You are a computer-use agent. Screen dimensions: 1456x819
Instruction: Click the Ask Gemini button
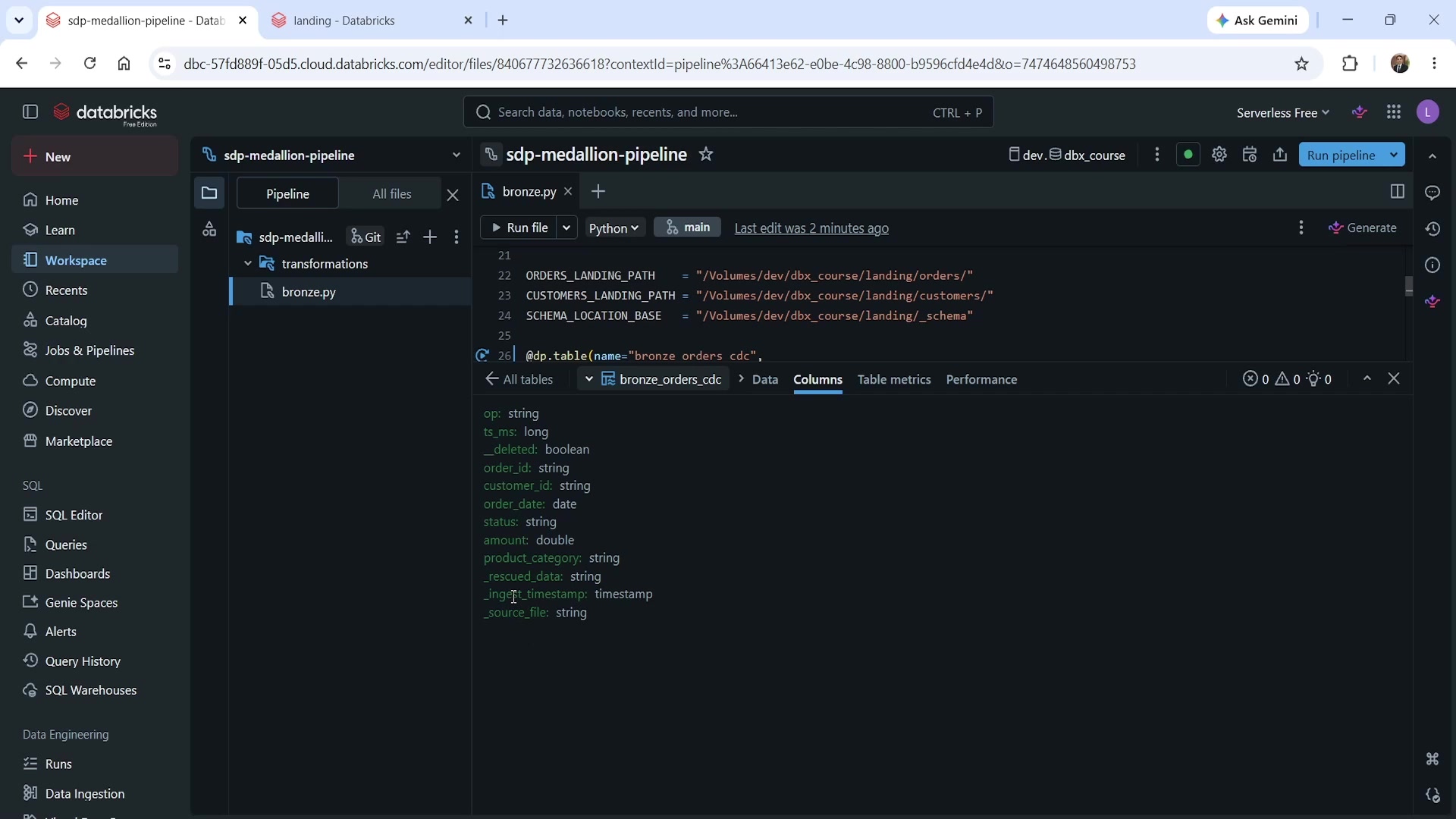(x=1258, y=20)
